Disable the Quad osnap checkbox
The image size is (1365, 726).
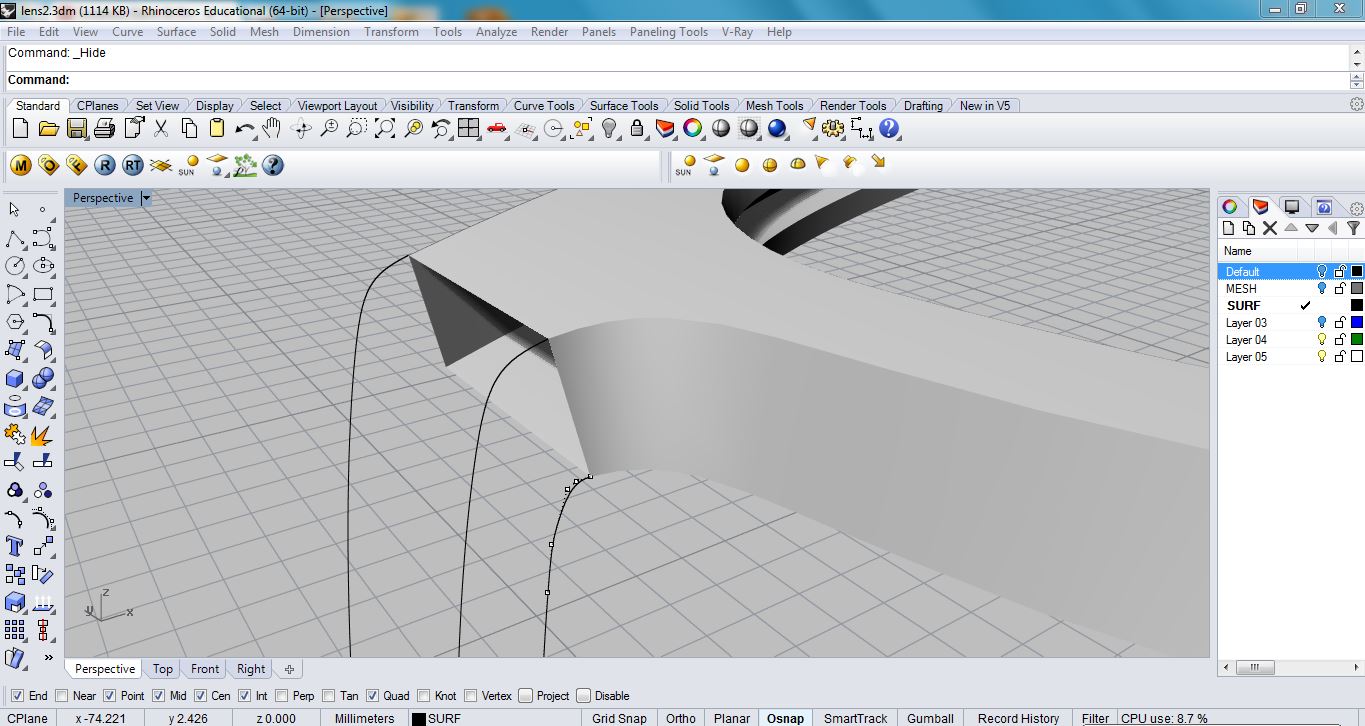pyautogui.click(x=373, y=696)
